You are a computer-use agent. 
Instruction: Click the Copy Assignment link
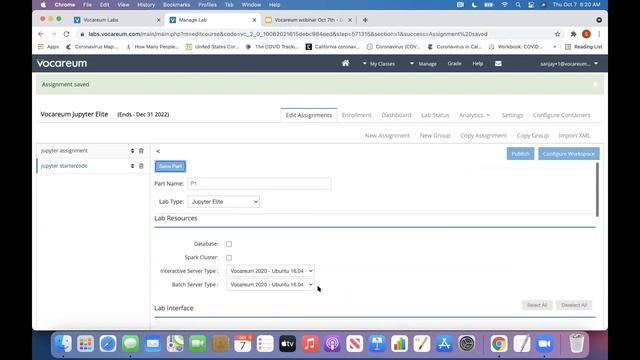[x=483, y=136]
